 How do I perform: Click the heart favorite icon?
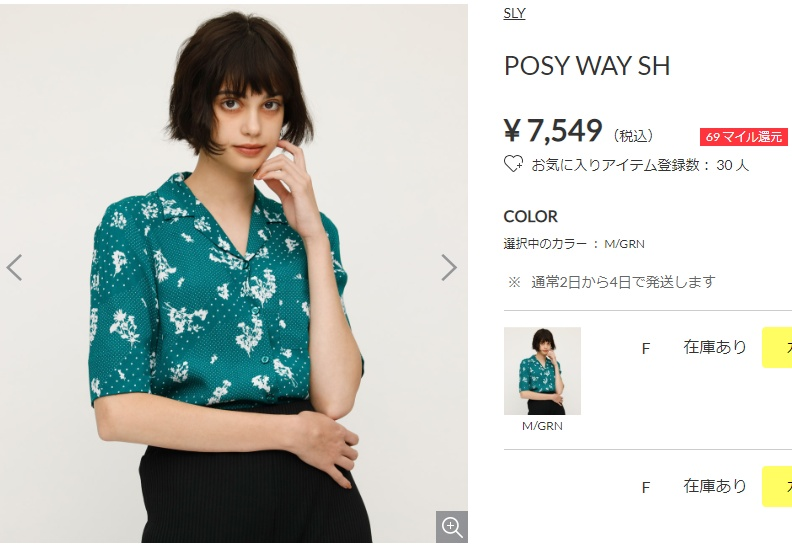(513, 164)
